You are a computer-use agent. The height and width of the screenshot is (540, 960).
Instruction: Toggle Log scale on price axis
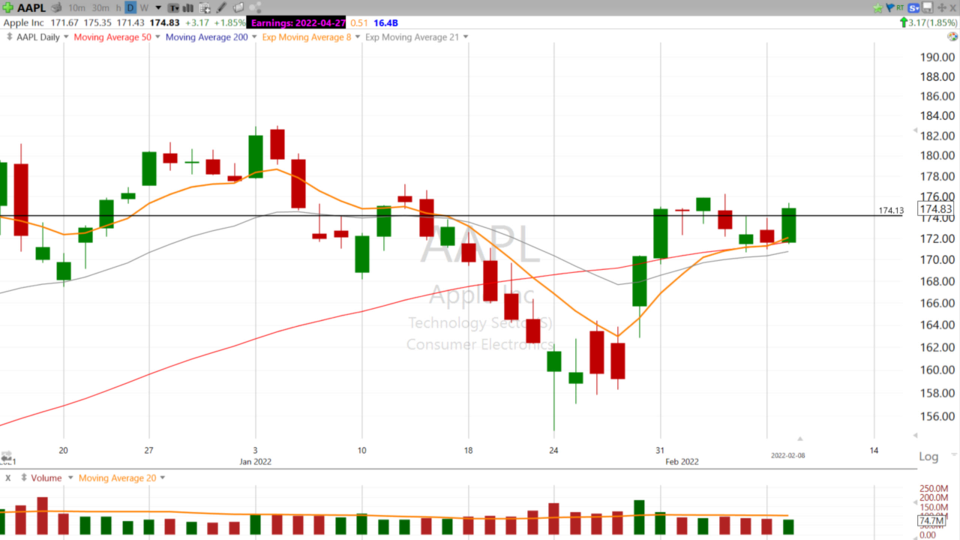pos(928,457)
